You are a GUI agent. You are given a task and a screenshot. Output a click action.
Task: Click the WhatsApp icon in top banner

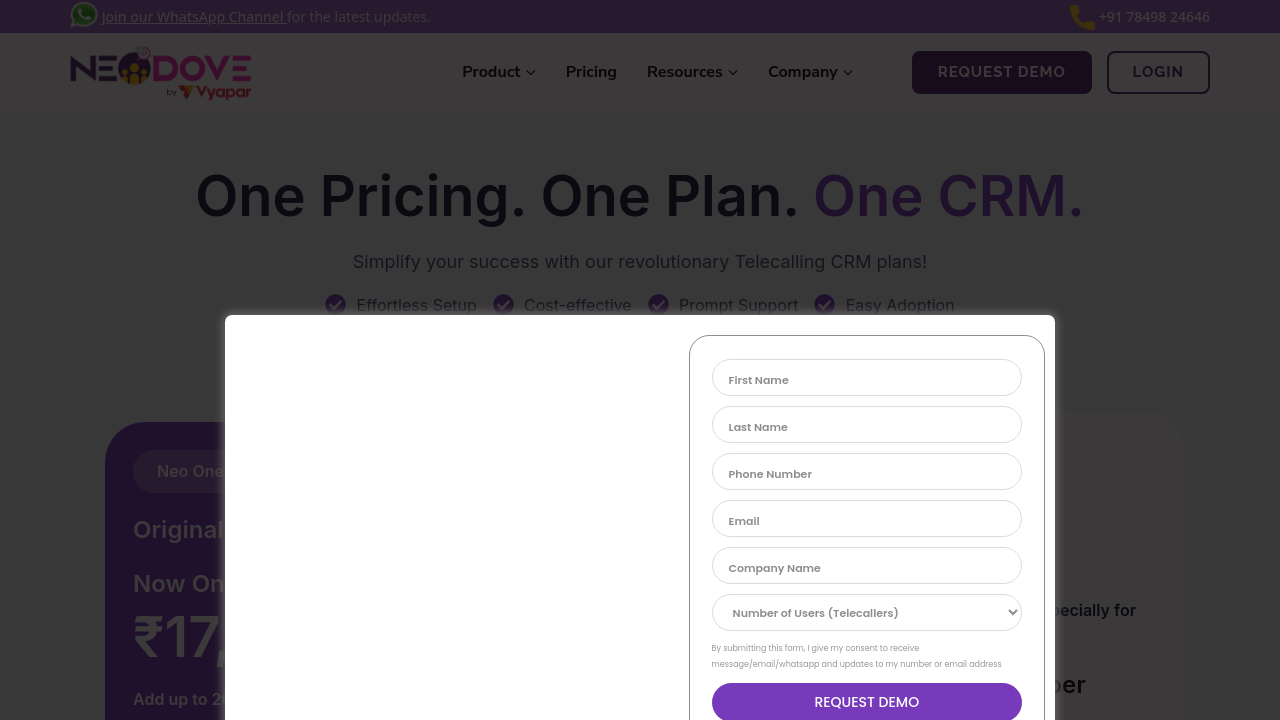[84, 15]
